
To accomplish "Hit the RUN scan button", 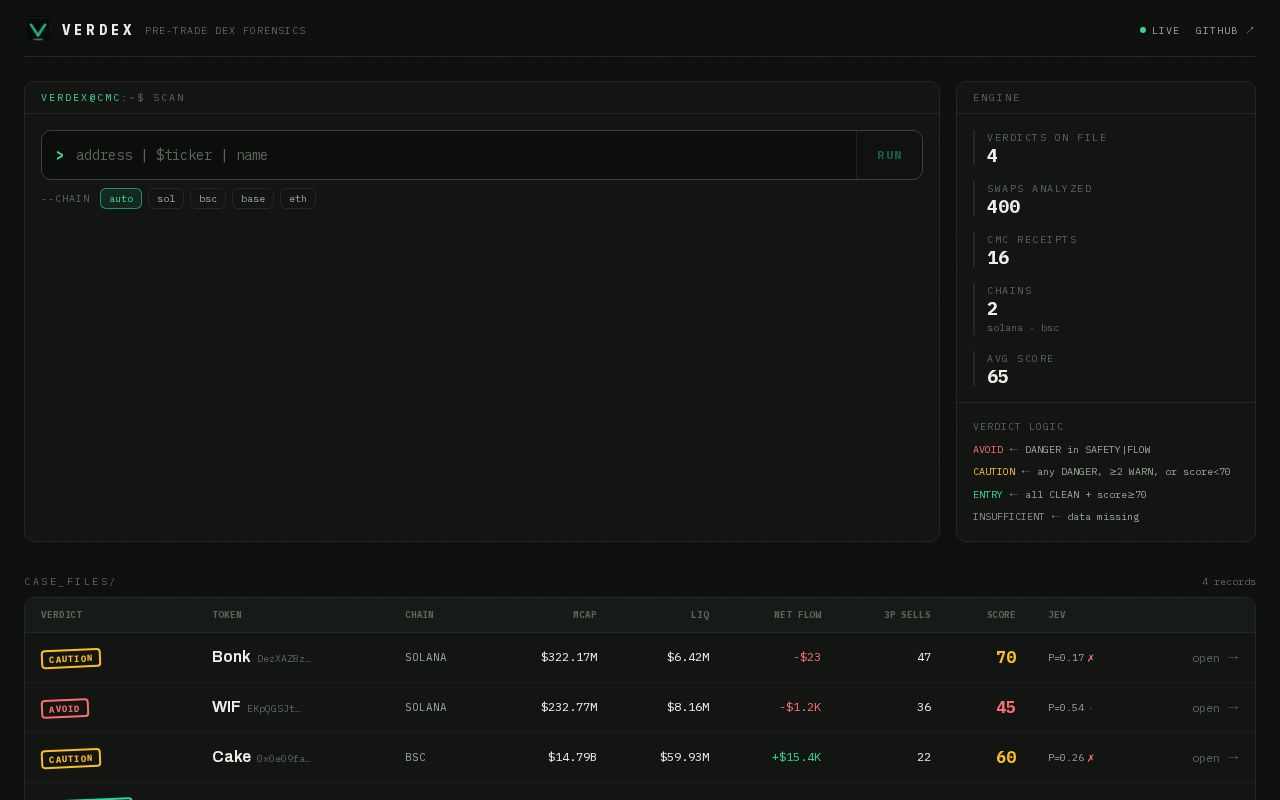I will tap(889, 155).
